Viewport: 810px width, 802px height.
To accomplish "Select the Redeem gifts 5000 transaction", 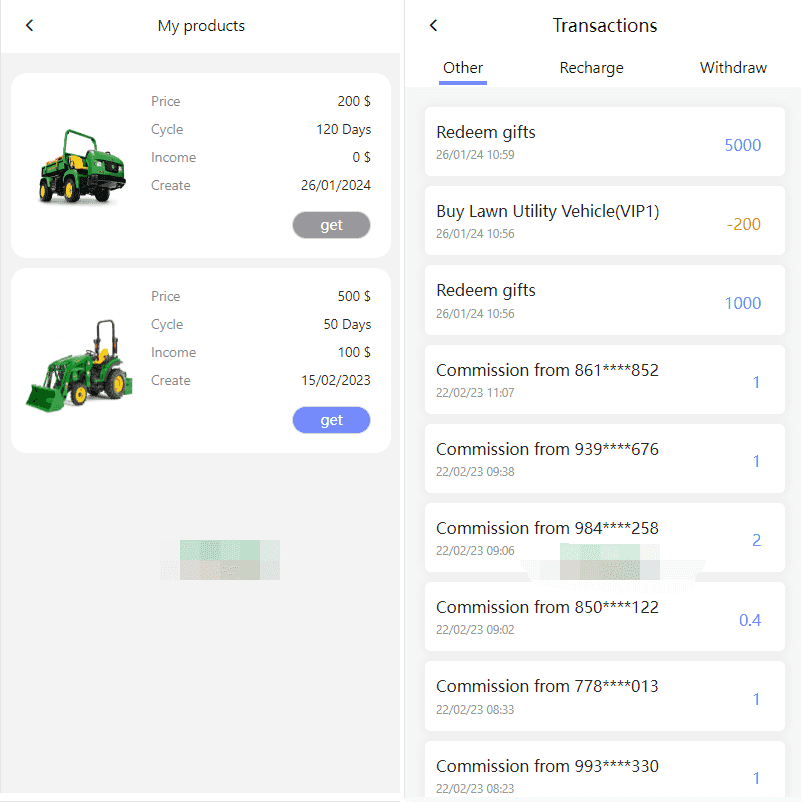I will coord(604,142).
